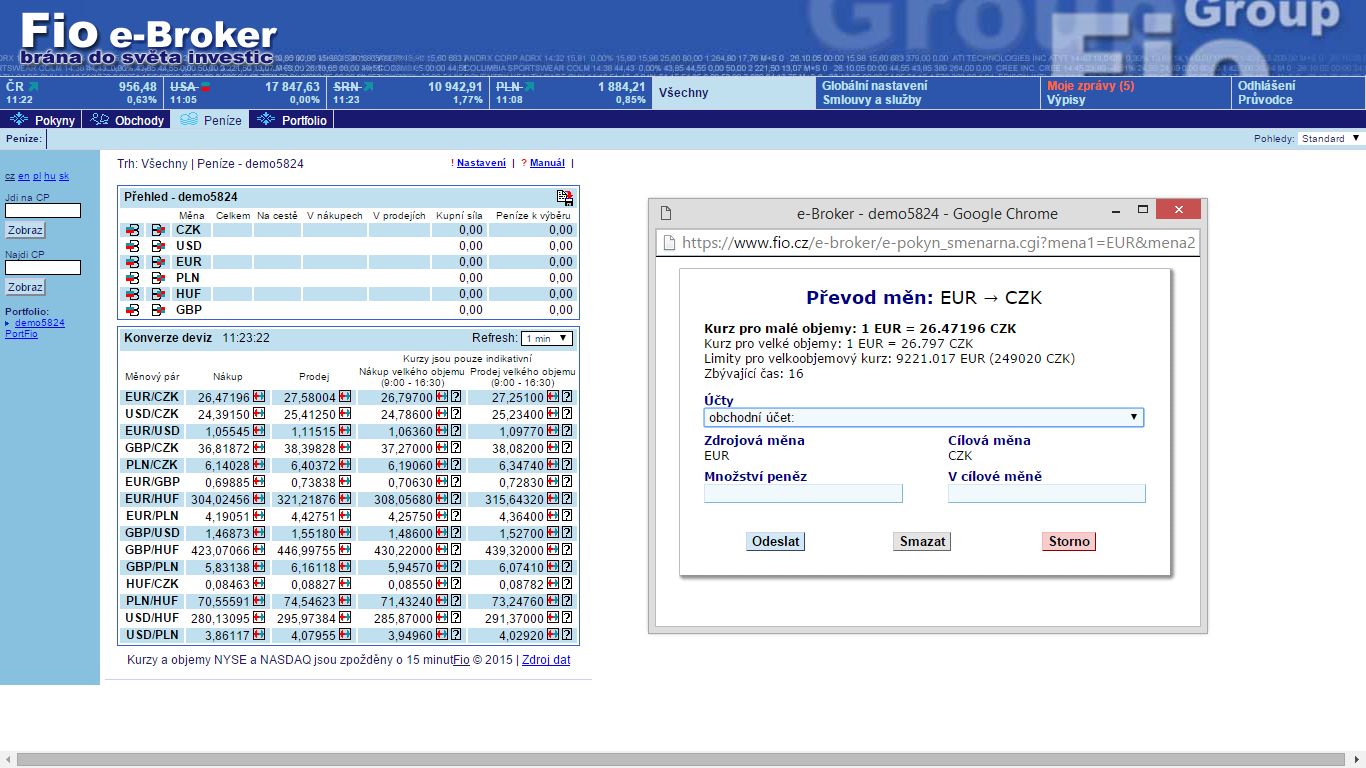The width and height of the screenshot is (1366, 768).
Task: Click the Odeslat button in popup
Action: [775, 541]
